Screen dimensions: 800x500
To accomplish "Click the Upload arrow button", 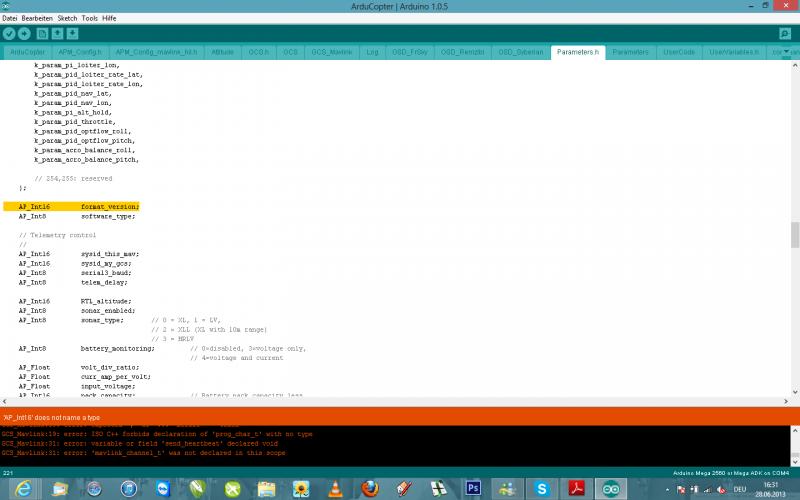I will (24, 34).
